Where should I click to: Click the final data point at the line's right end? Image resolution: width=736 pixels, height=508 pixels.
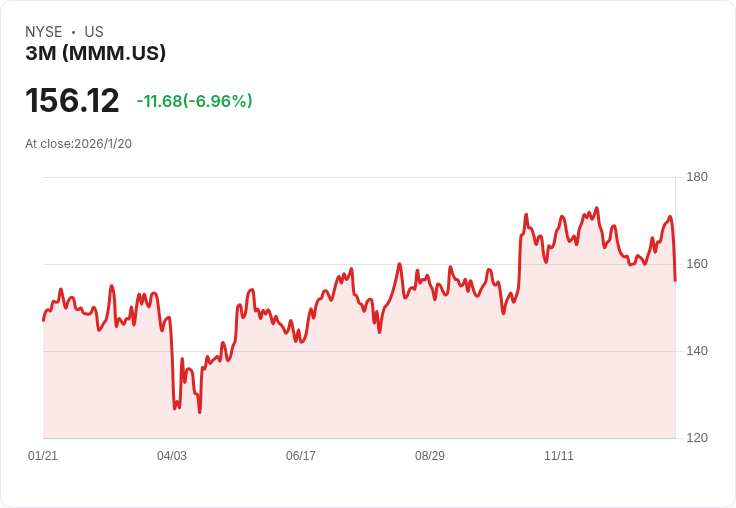click(675, 280)
